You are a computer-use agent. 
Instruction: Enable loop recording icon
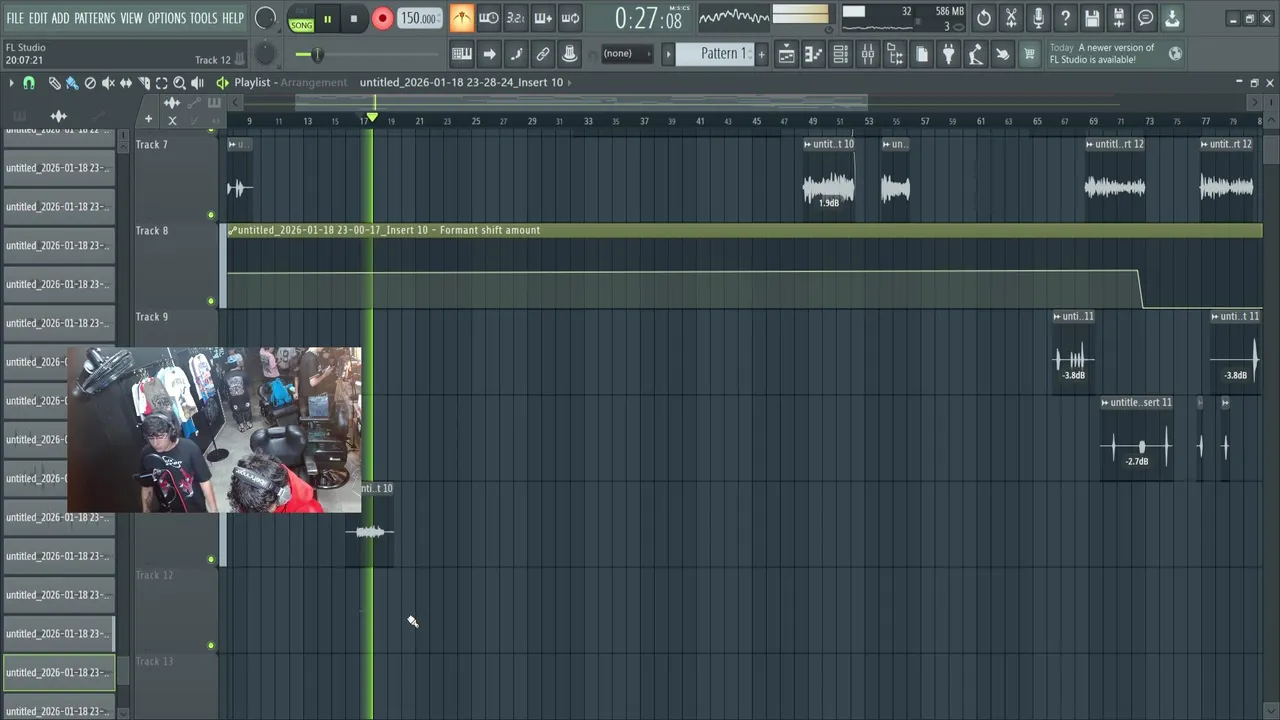570,18
